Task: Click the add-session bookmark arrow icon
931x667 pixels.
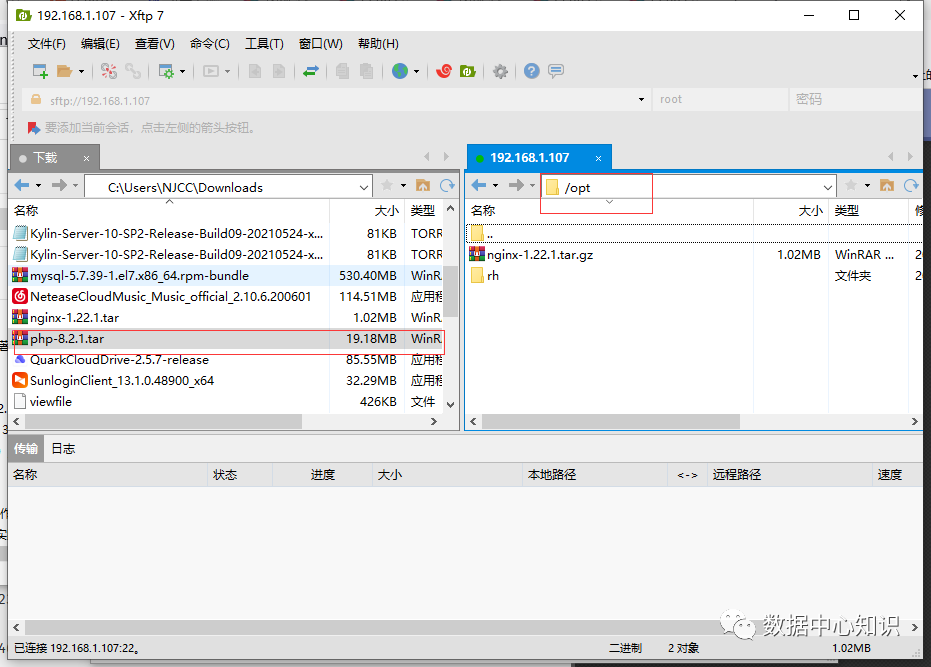Action: click(x=34, y=128)
